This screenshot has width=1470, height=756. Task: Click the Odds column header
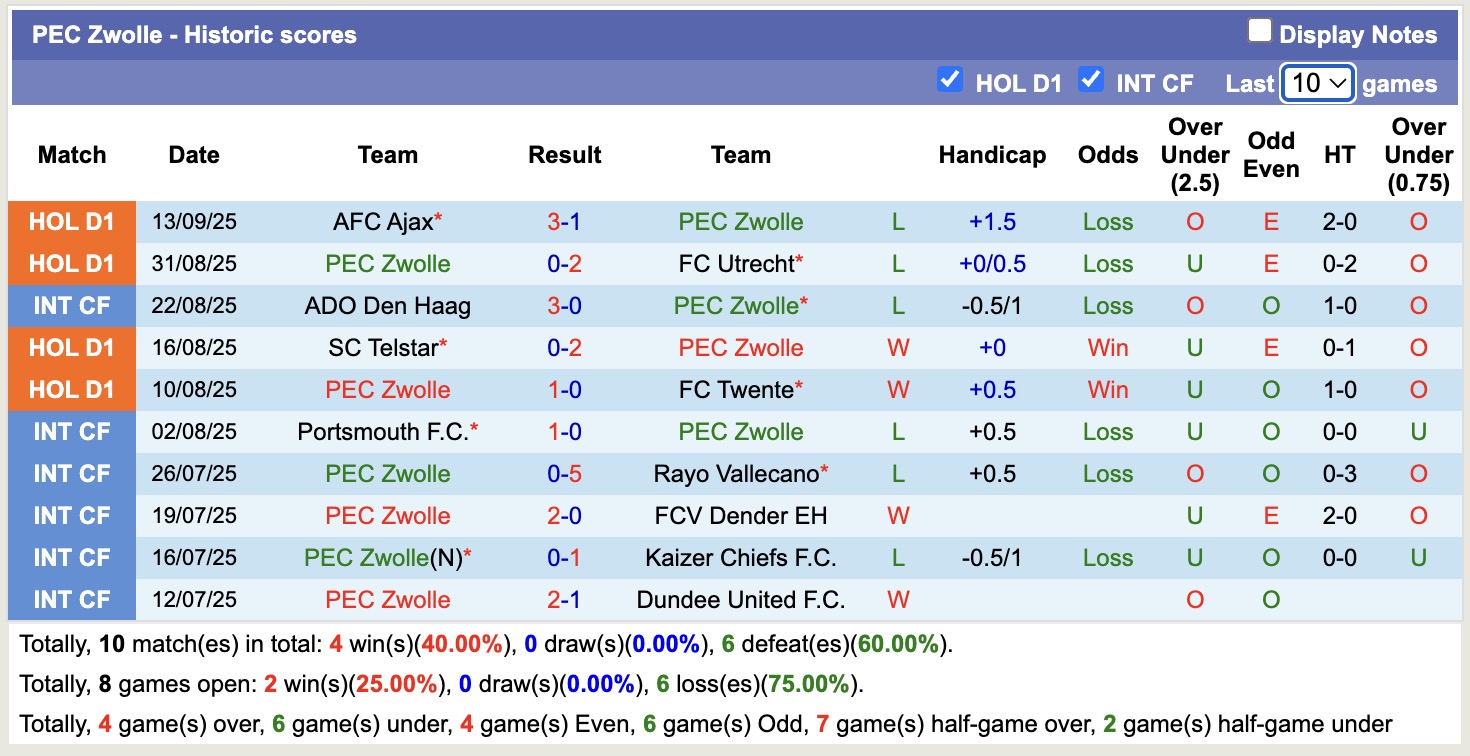1107,155
